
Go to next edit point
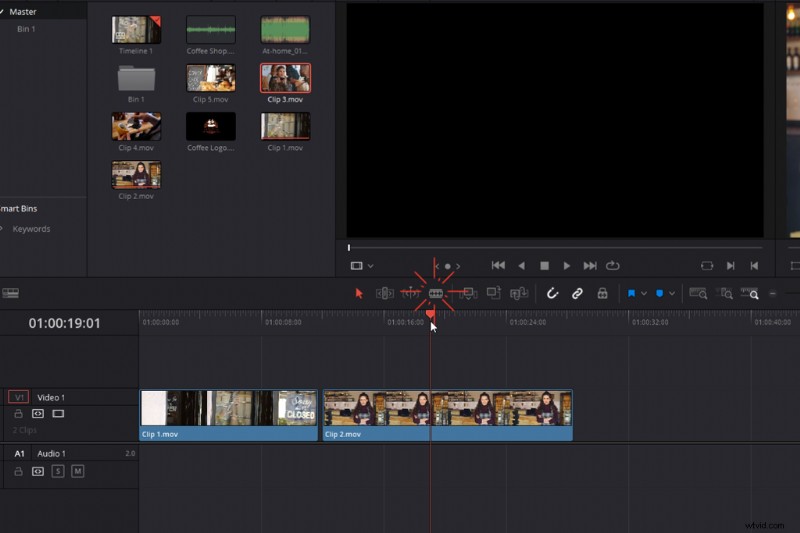(x=731, y=265)
